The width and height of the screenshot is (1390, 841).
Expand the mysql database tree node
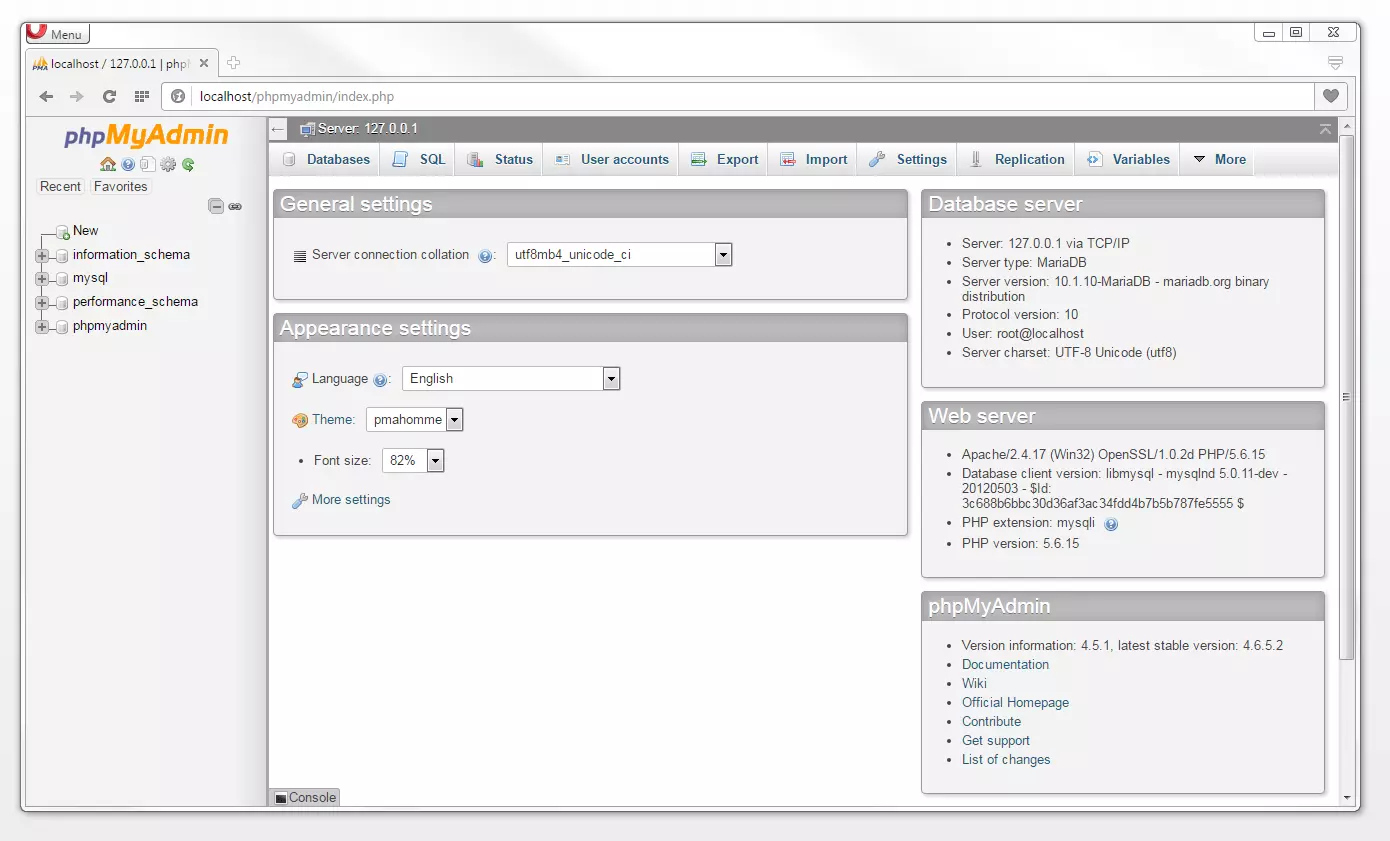tap(40, 278)
